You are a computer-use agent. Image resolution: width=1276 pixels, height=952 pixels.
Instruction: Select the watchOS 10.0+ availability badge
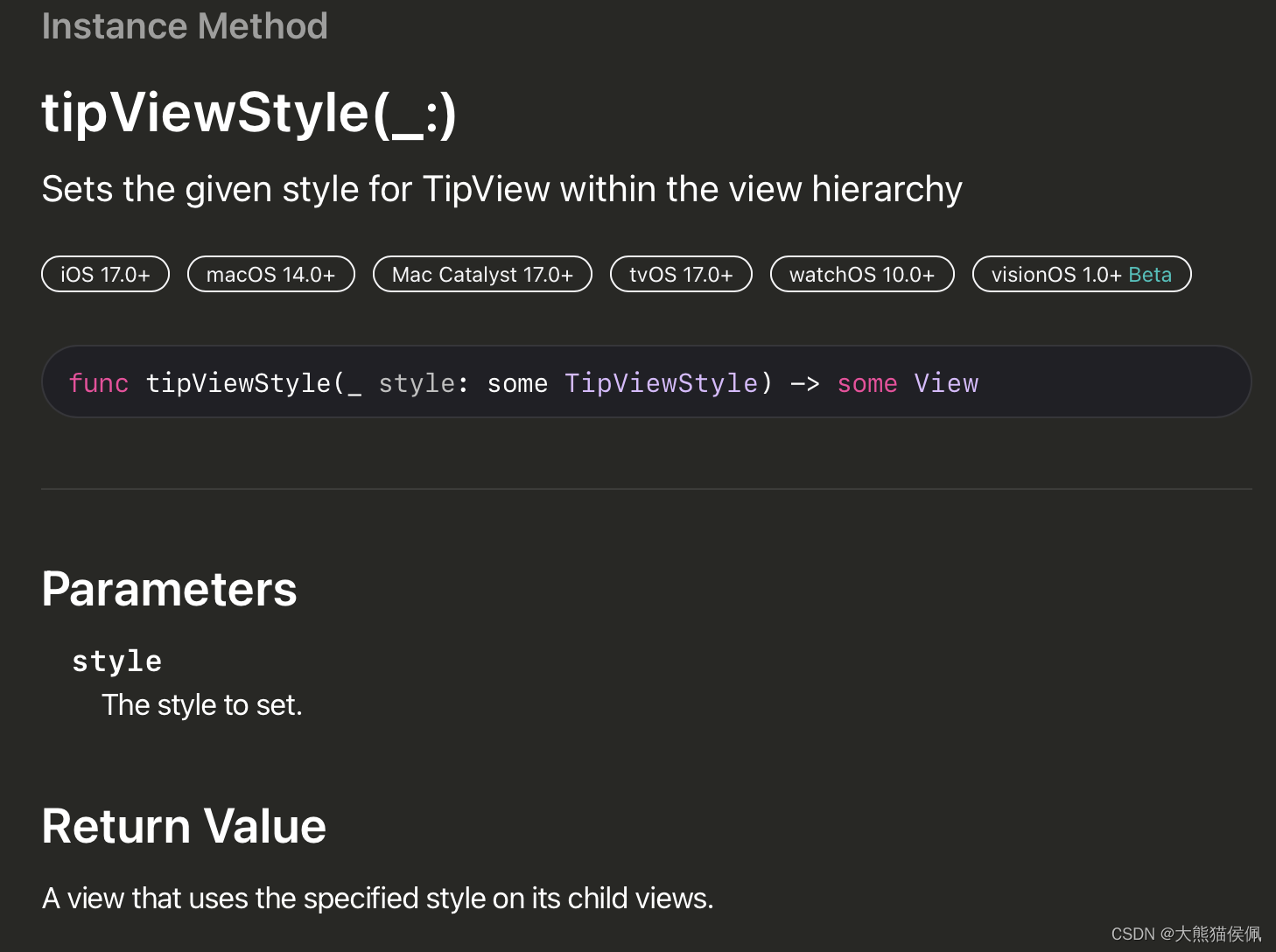click(x=862, y=274)
